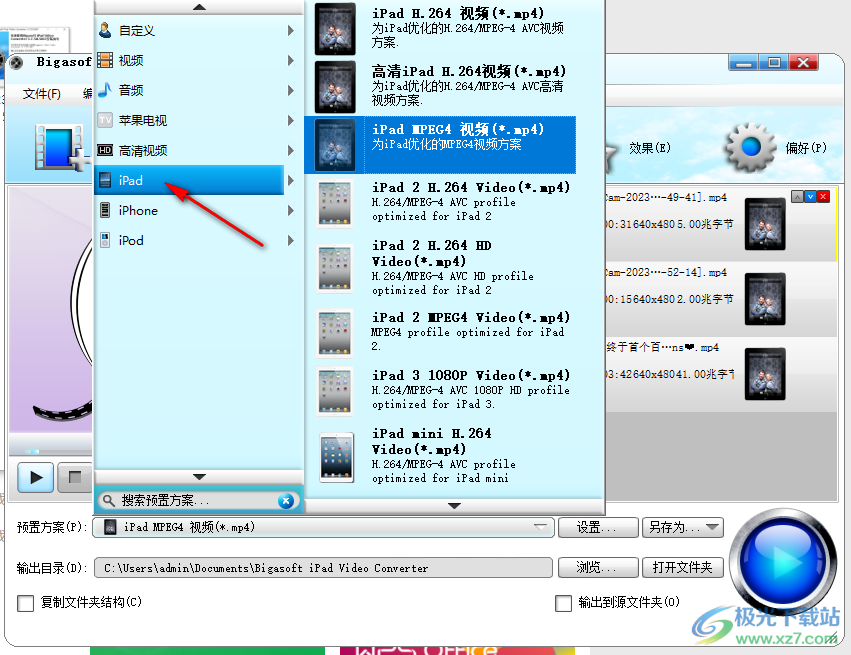Click thumbnail of the 终于首个百 mp4 file
The image size is (851, 655).
tap(765, 374)
